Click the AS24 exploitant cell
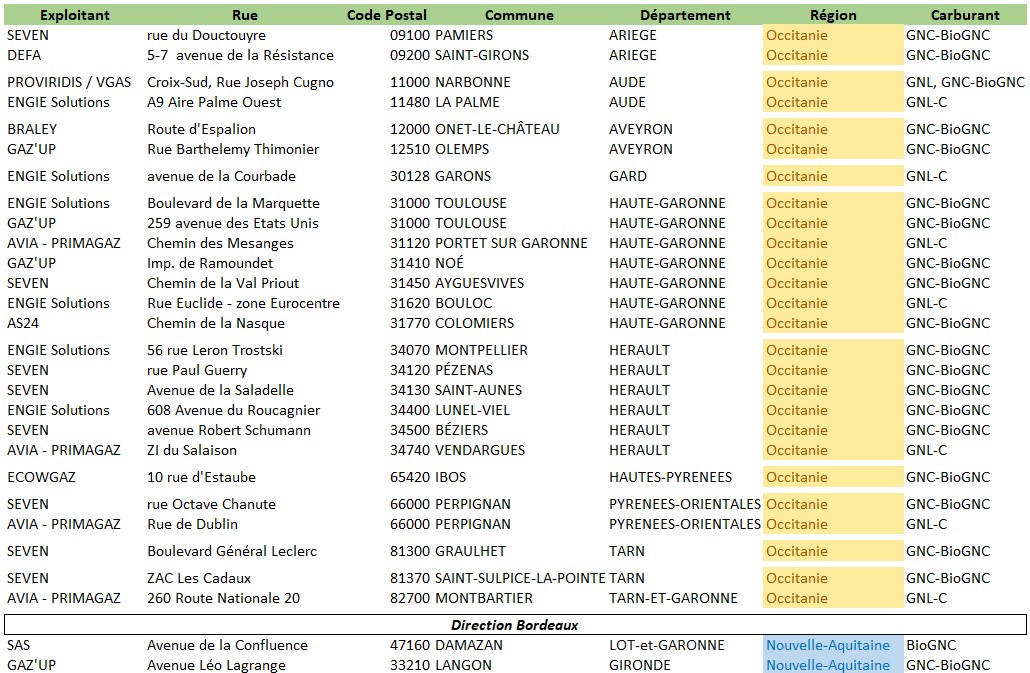Image resolution: width=1030 pixels, height=673 pixels. [23, 323]
